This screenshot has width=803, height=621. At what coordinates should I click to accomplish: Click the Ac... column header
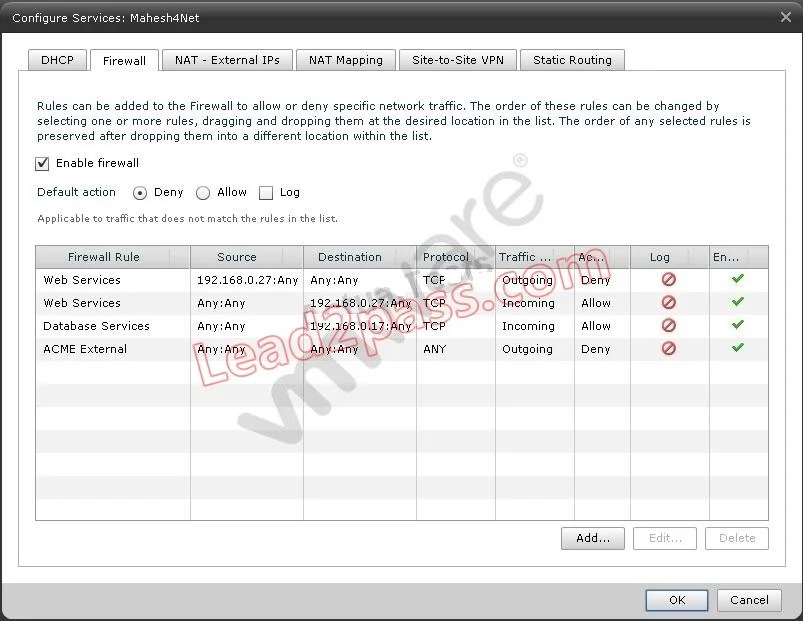tap(602, 257)
